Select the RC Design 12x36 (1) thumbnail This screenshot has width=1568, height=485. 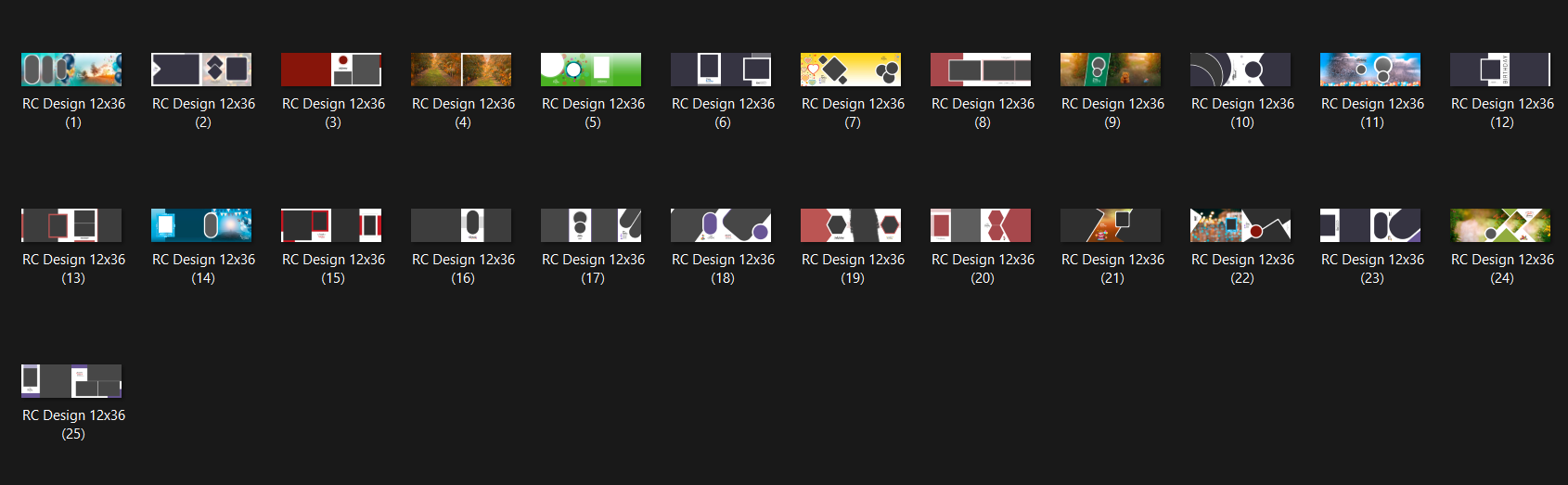click(71, 70)
